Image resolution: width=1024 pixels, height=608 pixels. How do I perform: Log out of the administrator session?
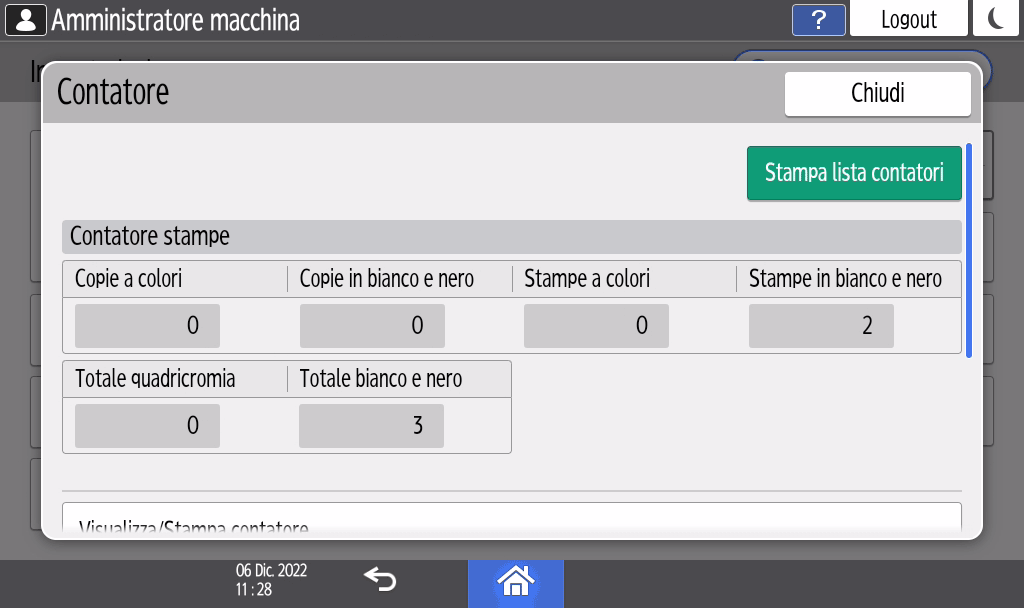tap(908, 19)
